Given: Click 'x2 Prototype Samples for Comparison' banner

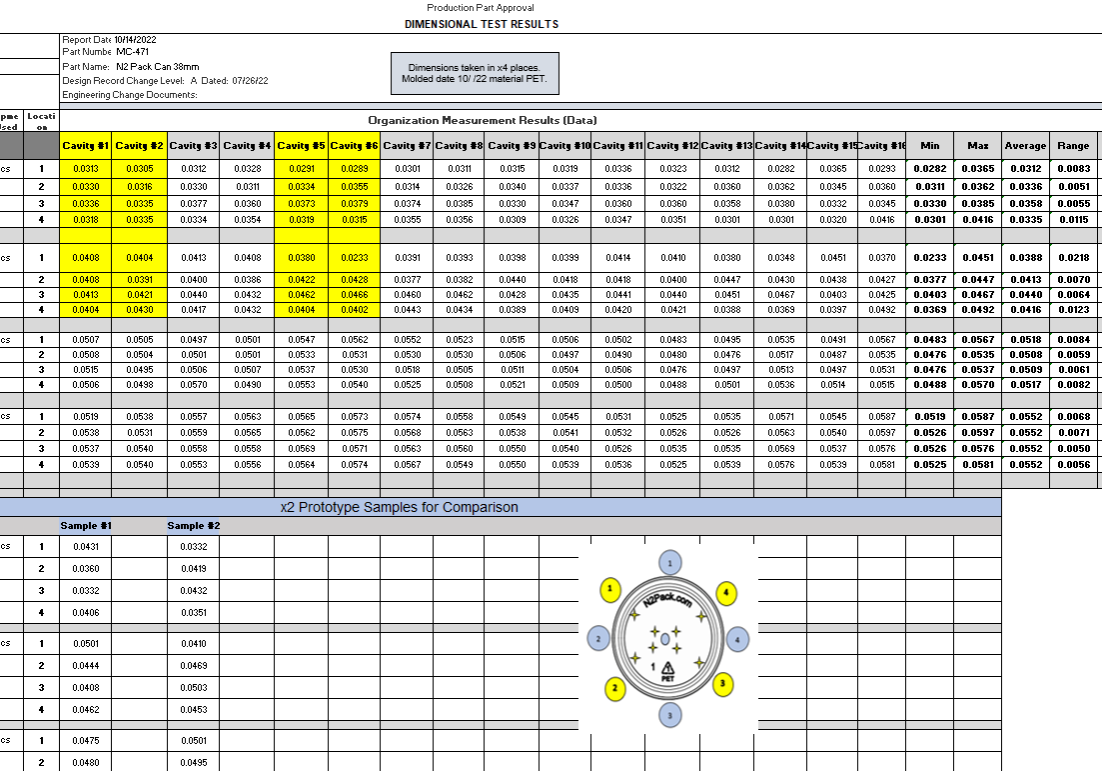Looking at the screenshot, I should [399, 507].
